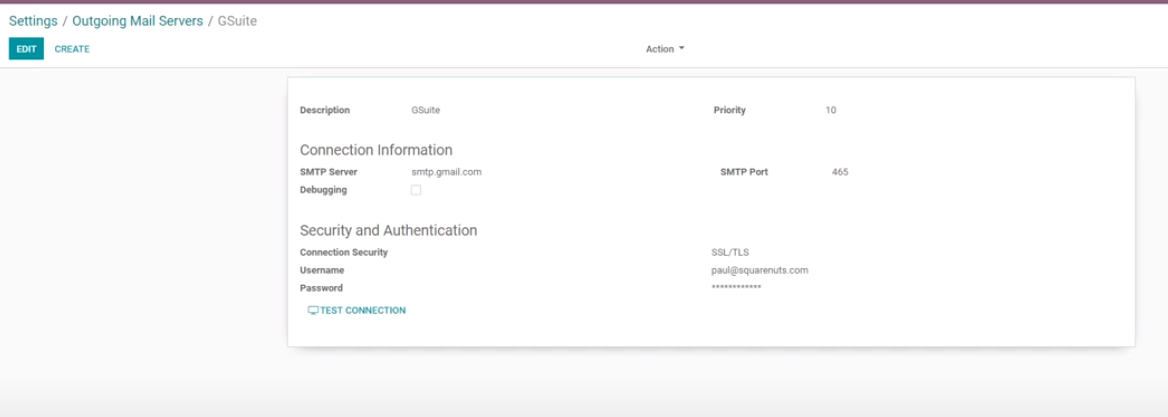Go to Settings breadcrumb link
This screenshot has width=1168, height=417.
33,21
